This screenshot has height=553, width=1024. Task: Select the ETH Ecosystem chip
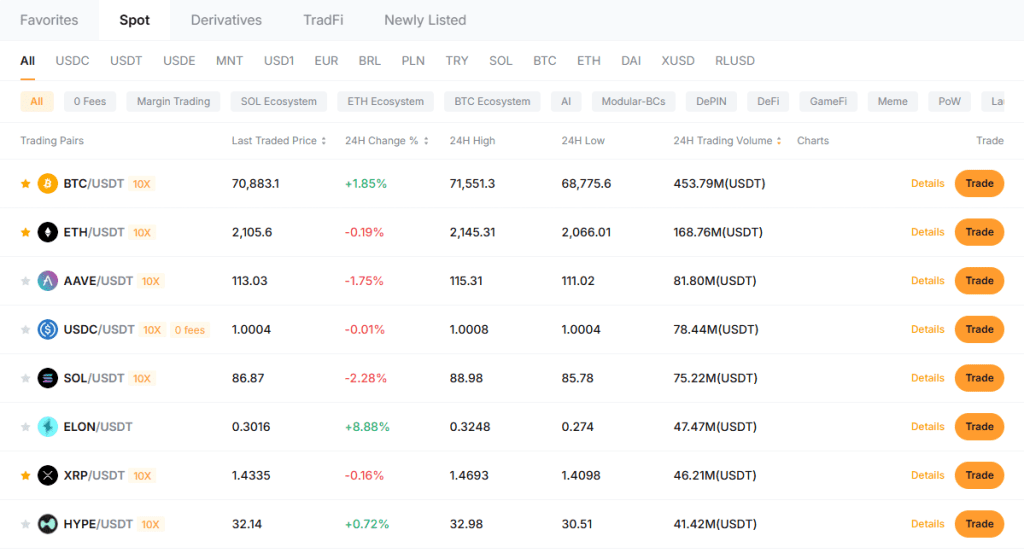point(385,101)
